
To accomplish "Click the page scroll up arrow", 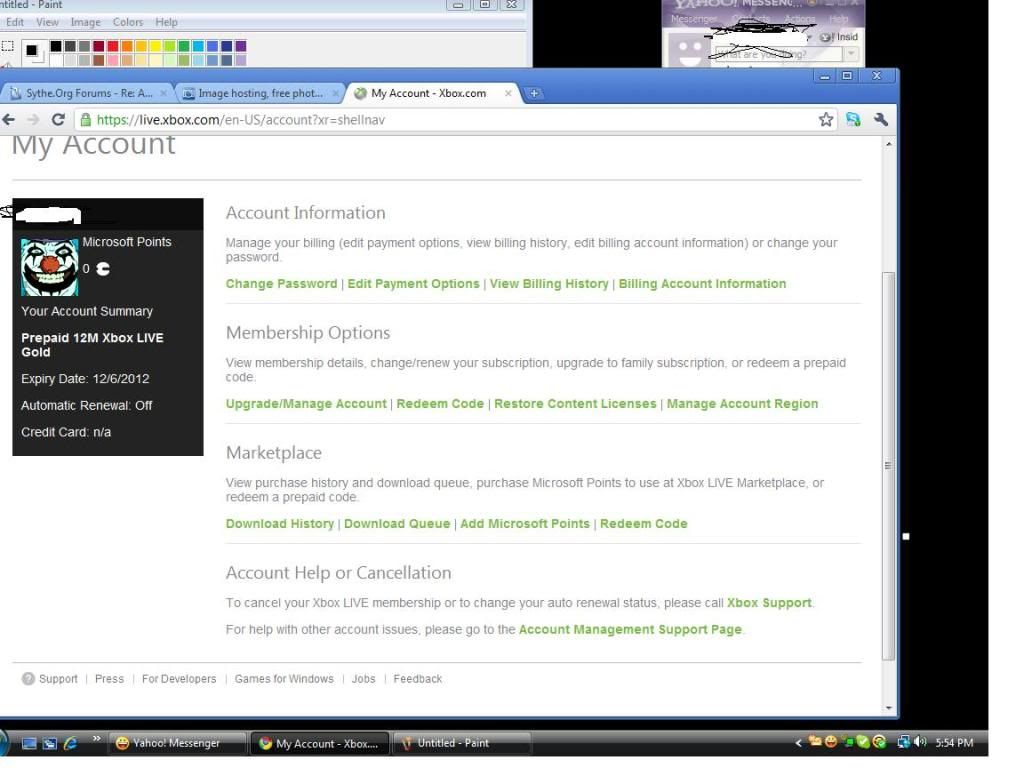I will click(x=889, y=144).
